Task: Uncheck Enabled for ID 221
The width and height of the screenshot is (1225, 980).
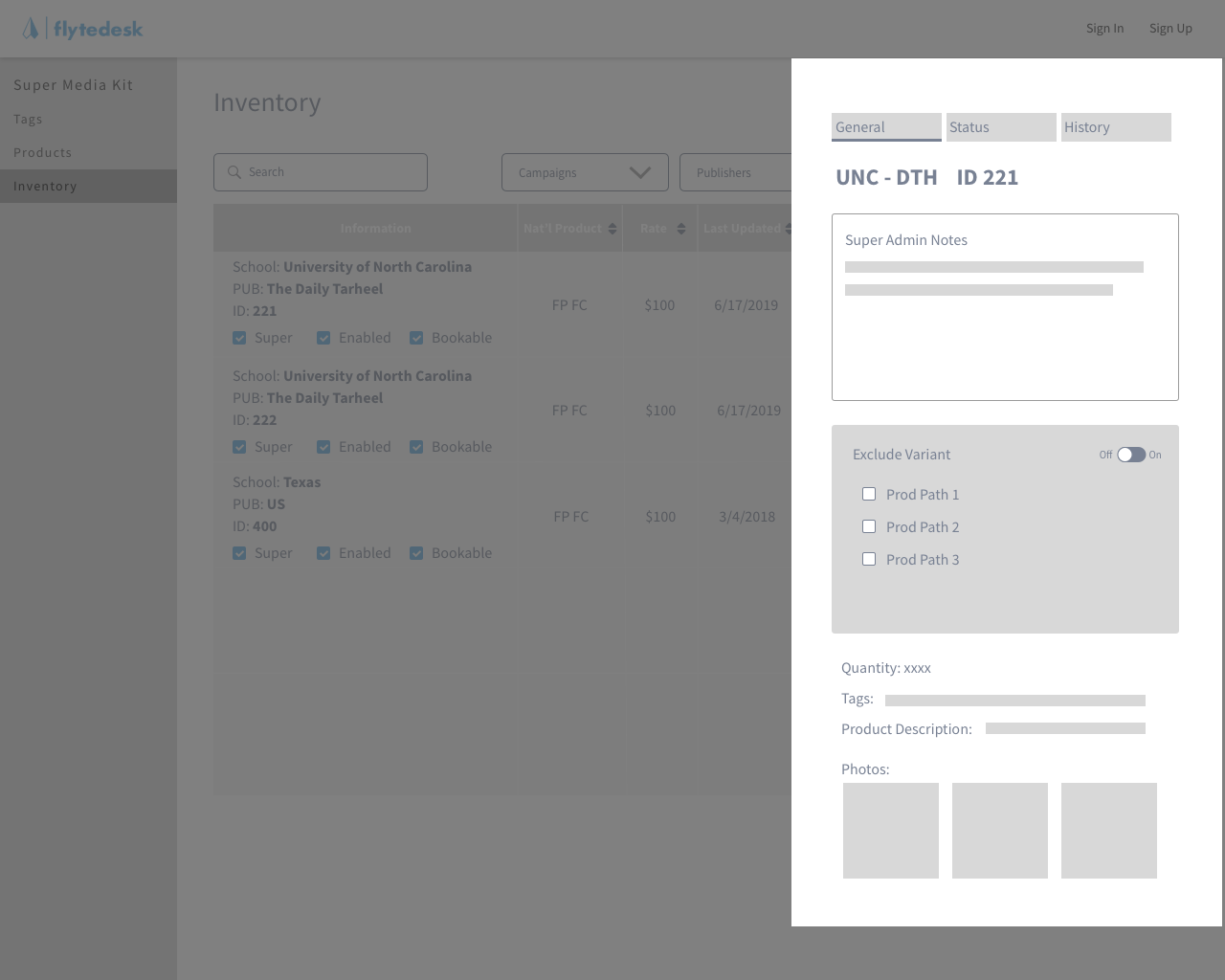Action: click(323, 338)
